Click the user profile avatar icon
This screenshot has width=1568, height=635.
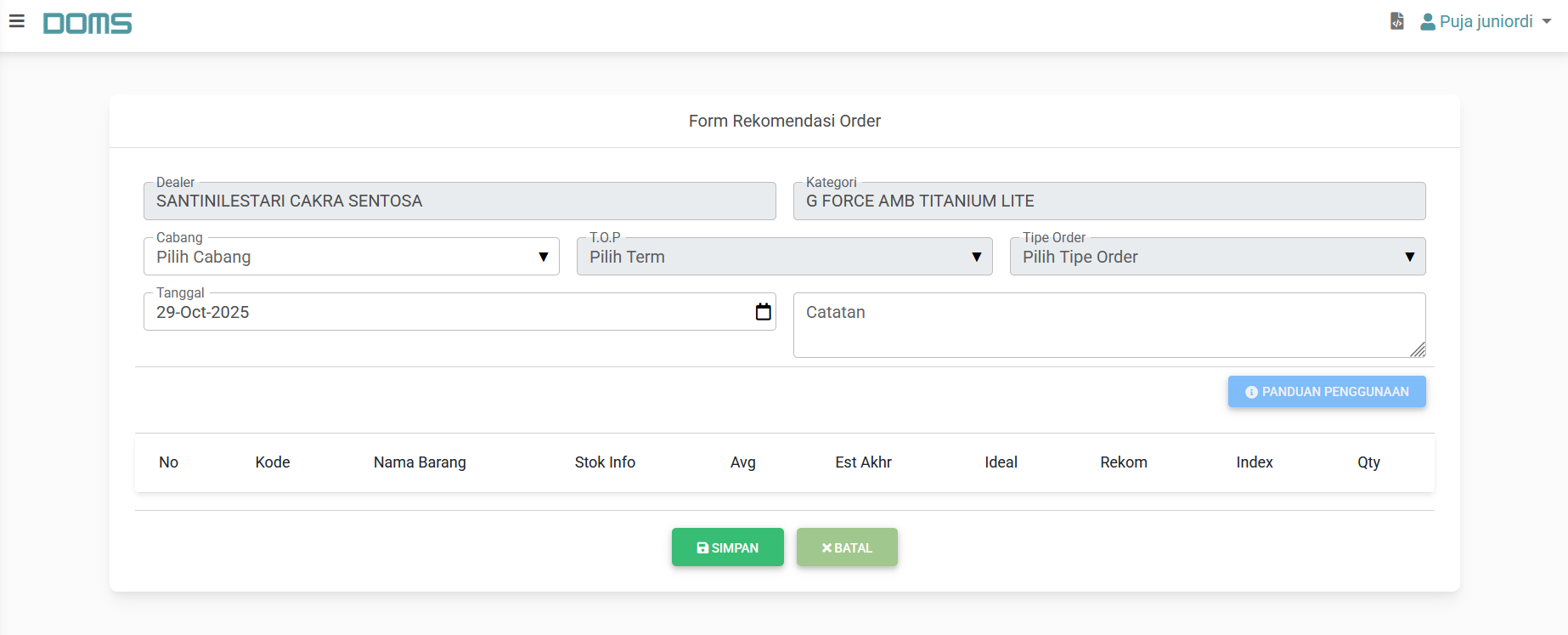pos(1428,22)
